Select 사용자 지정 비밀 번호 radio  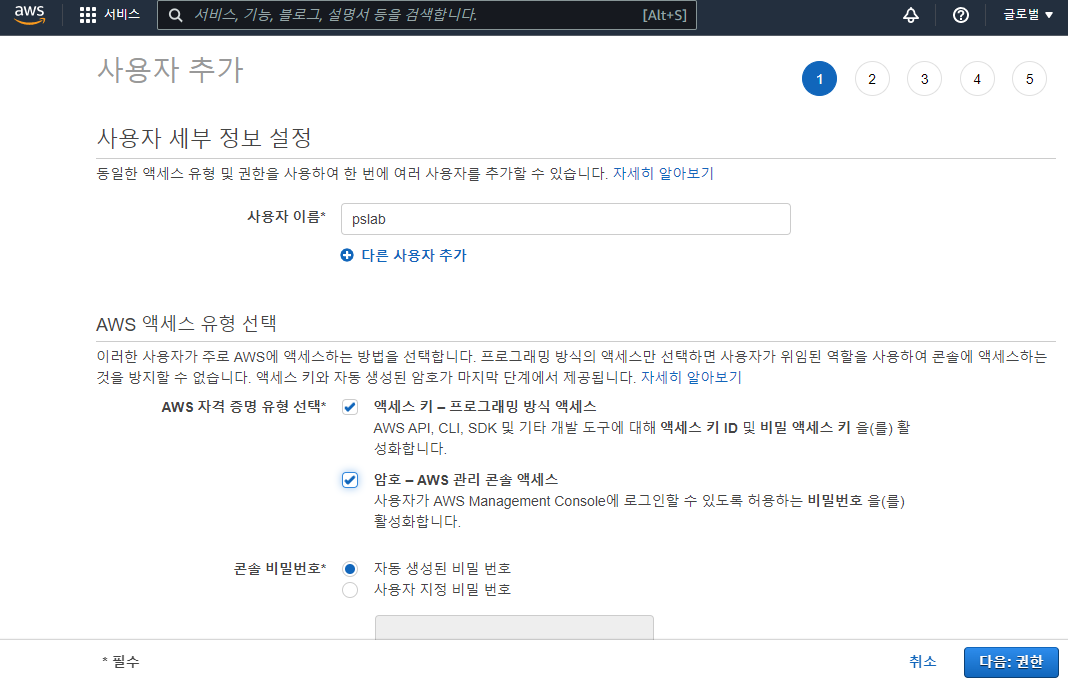click(349, 589)
